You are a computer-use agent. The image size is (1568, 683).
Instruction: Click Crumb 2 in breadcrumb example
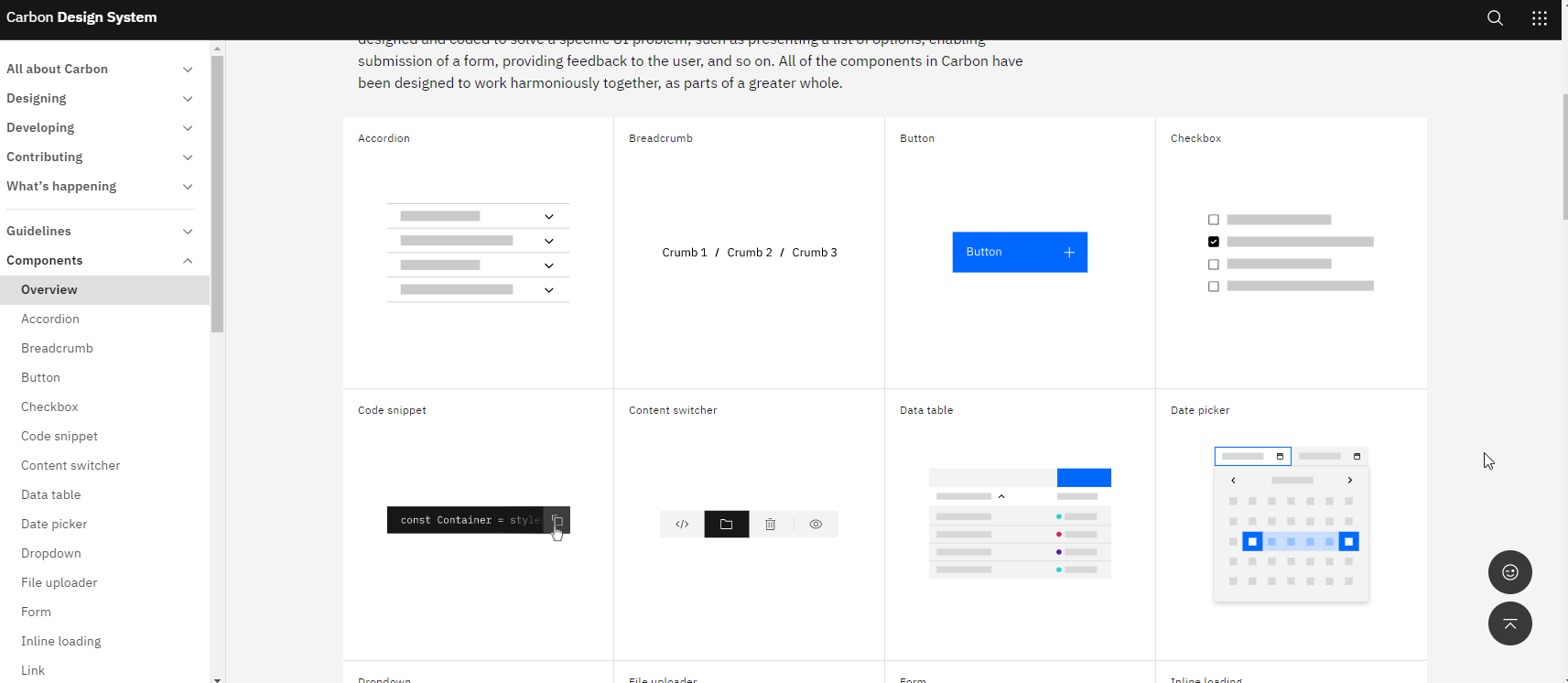750,253
